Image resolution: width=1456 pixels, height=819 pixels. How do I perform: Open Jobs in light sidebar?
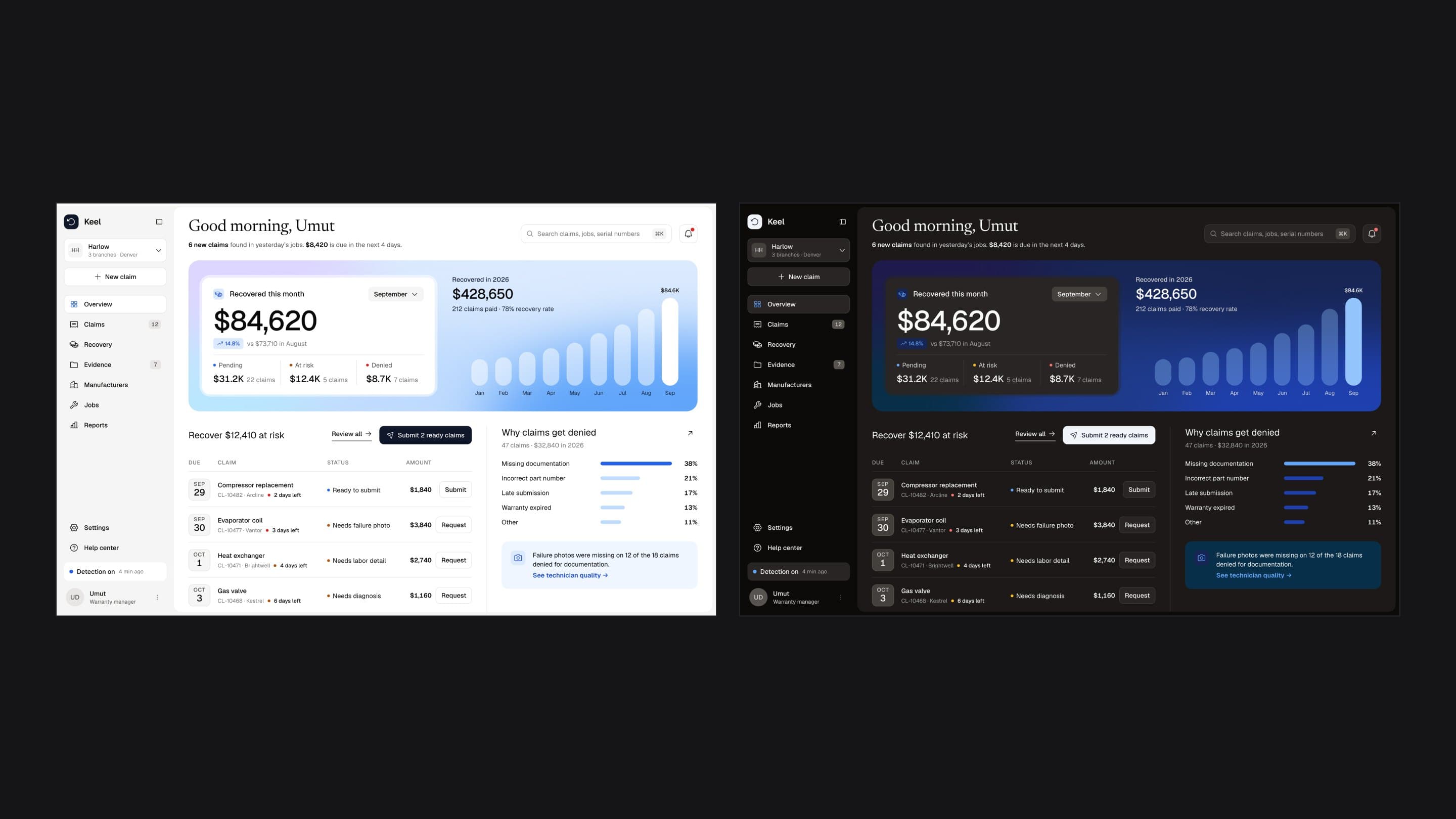[x=115, y=404]
